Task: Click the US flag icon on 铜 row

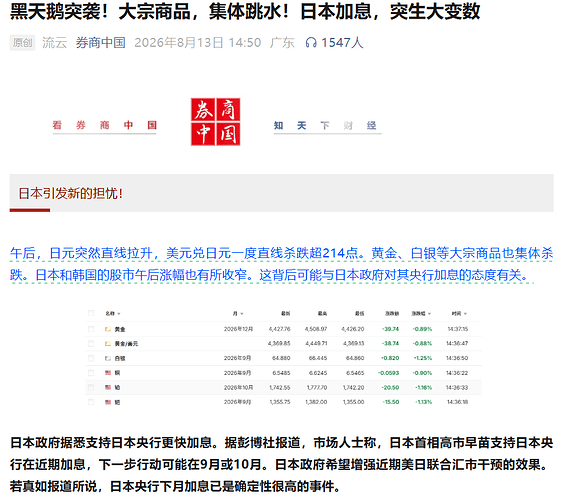Action: [x=108, y=372]
